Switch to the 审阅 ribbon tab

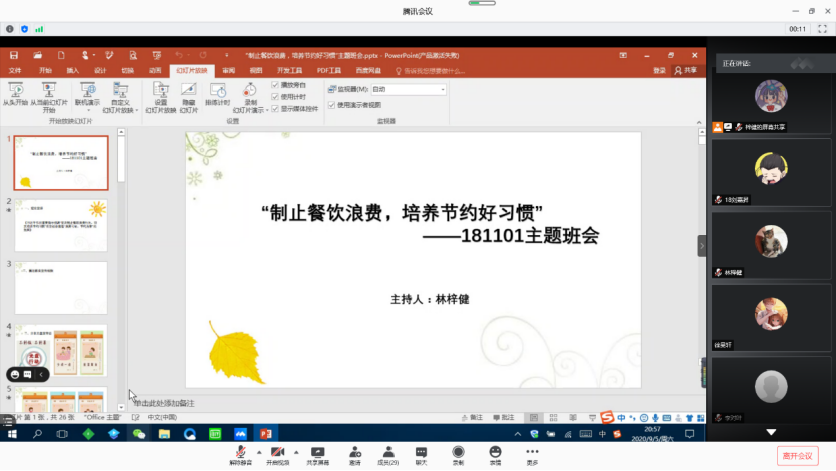pyautogui.click(x=229, y=70)
